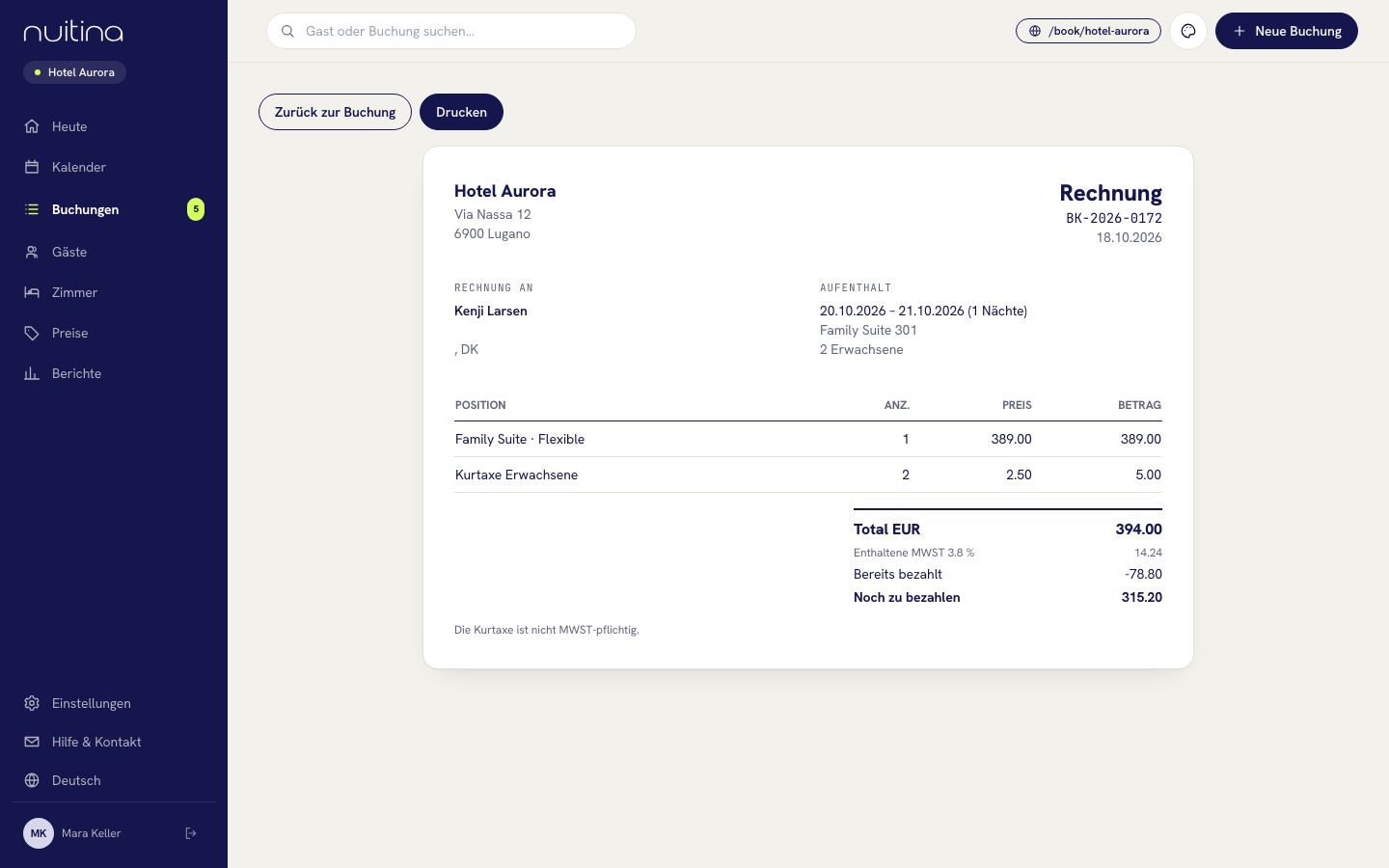Create a Neue Buchung
The width and height of the screenshot is (1389, 868).
click(x=1287, y=31)
